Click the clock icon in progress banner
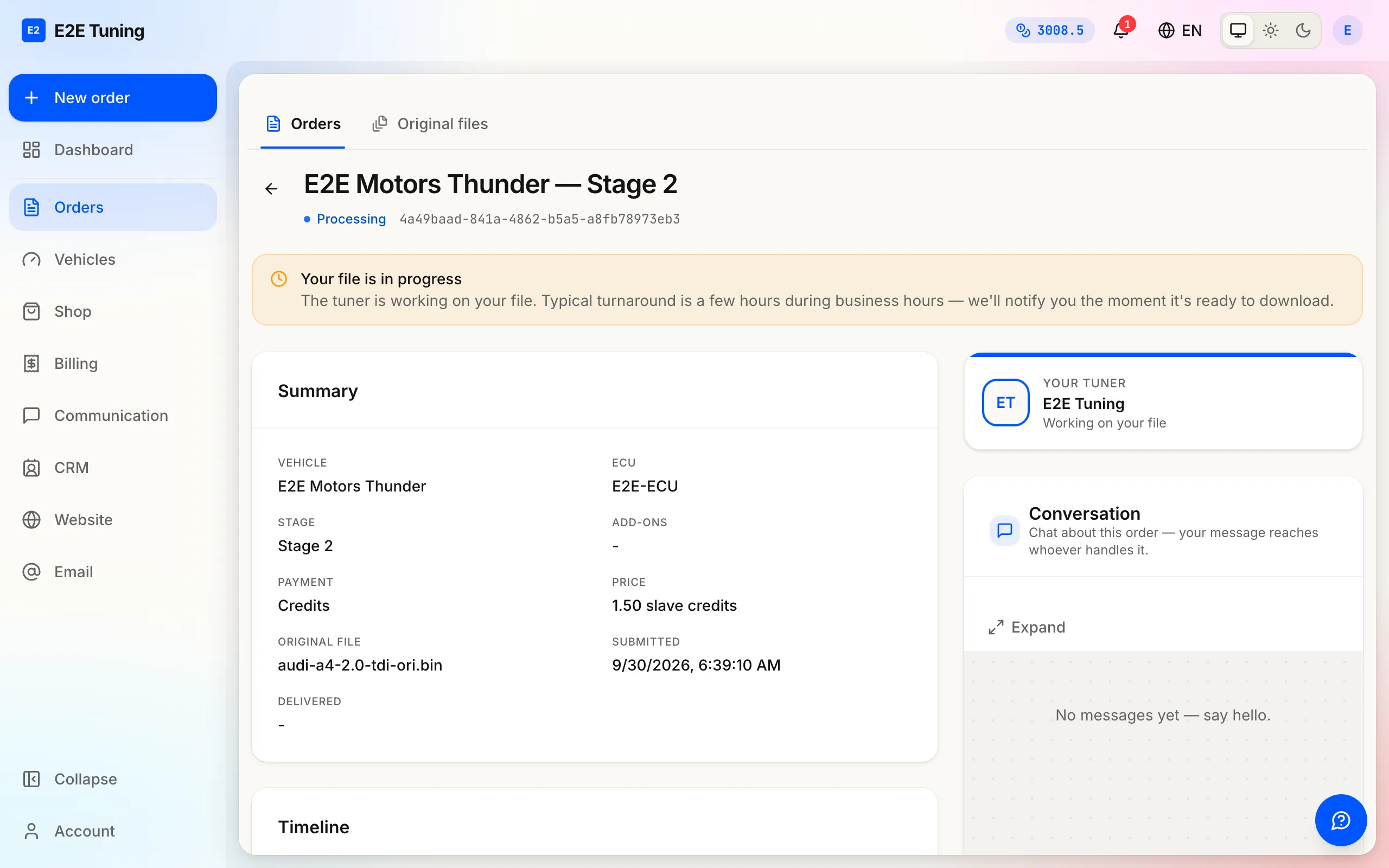 tap(279, 279)
